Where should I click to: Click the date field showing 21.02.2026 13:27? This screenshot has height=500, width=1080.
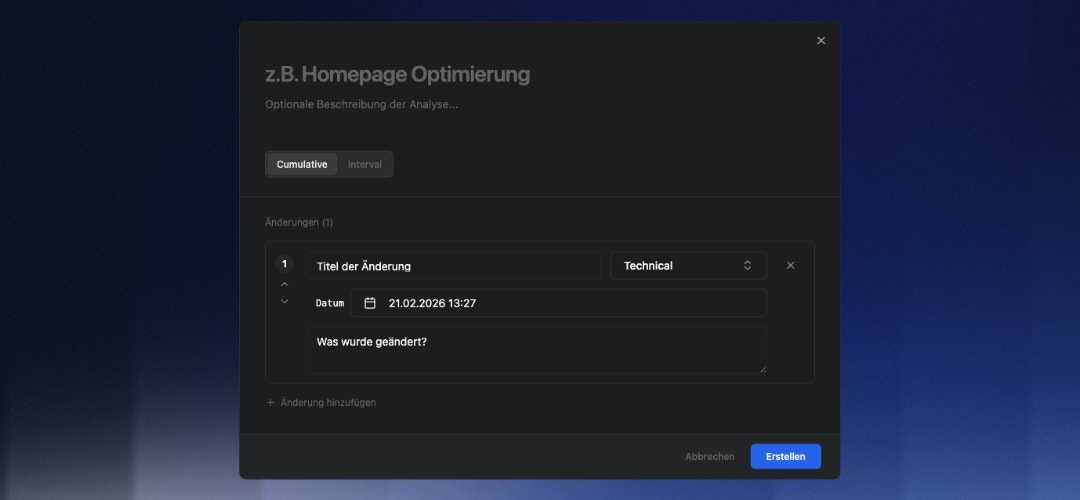558,303
